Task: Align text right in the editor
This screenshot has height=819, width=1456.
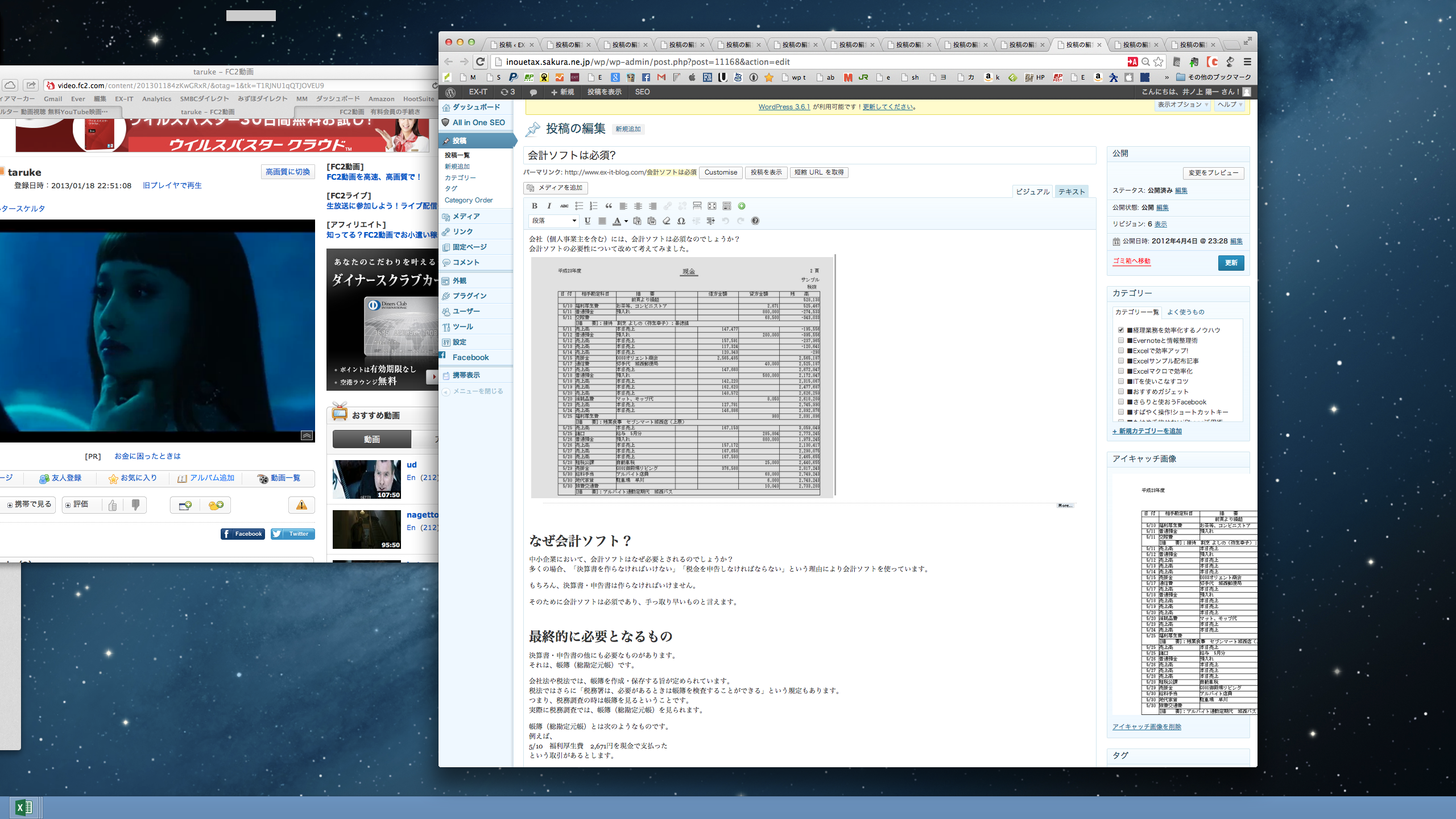Action: pyautogui.click(x=652, y=206)
